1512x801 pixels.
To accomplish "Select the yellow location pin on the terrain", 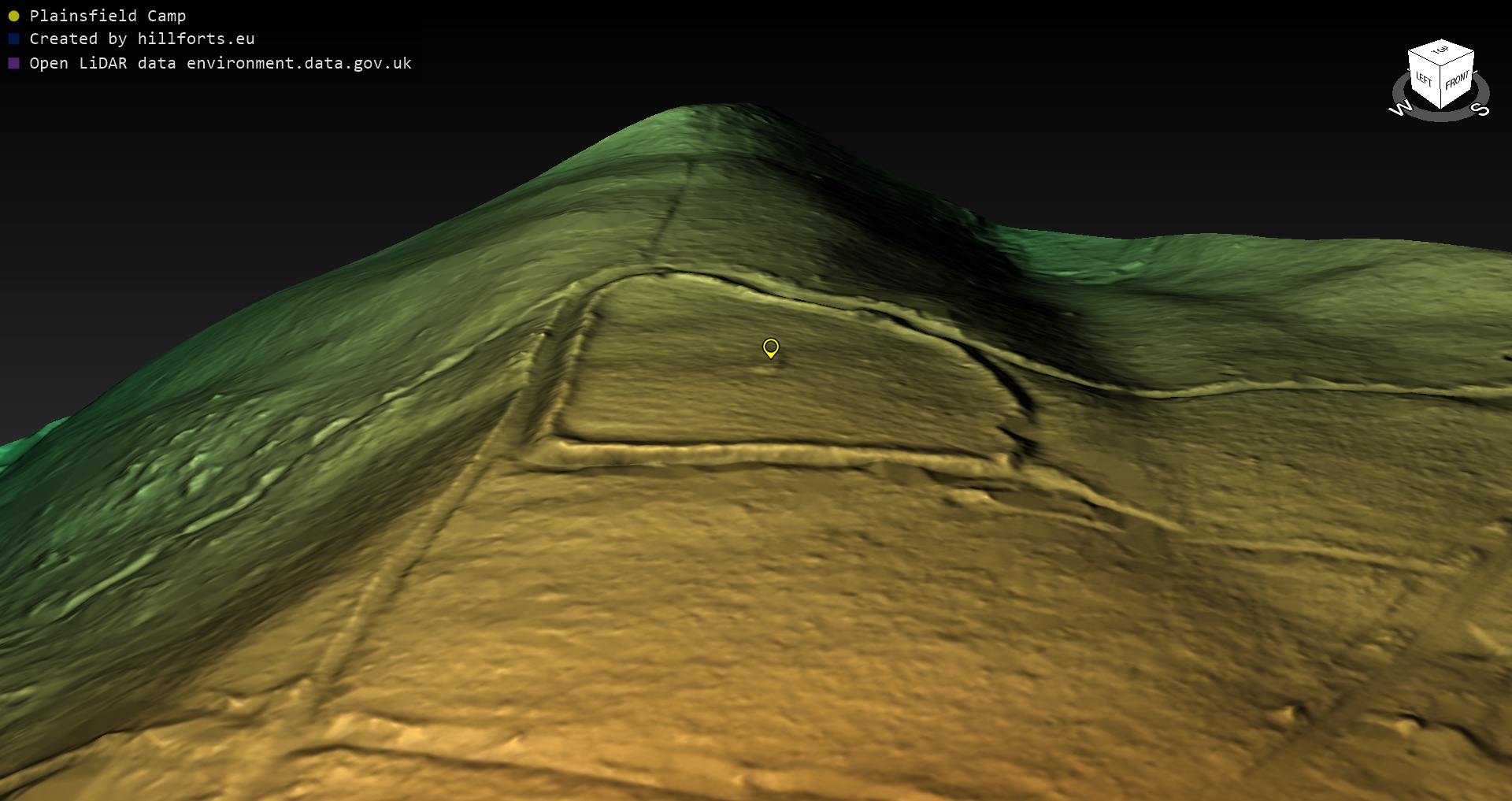I will click(771, 347).
